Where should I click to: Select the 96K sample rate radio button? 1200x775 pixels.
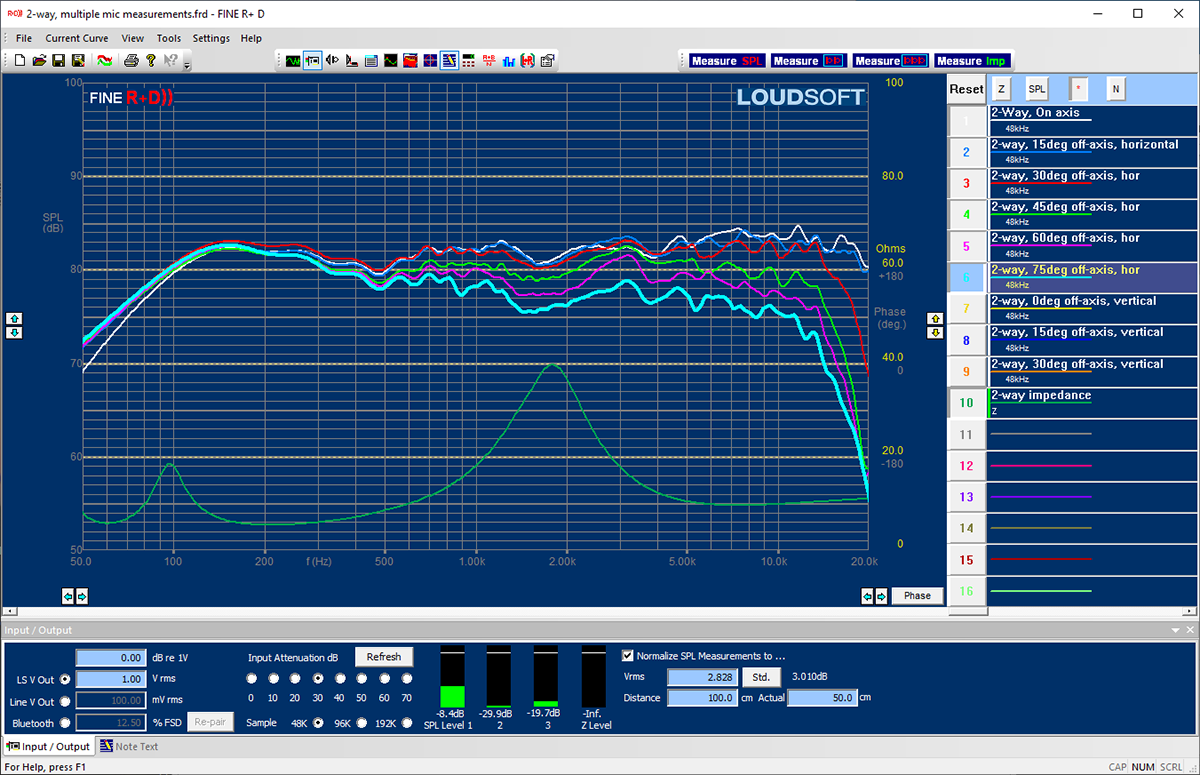[x=363, y=722]
